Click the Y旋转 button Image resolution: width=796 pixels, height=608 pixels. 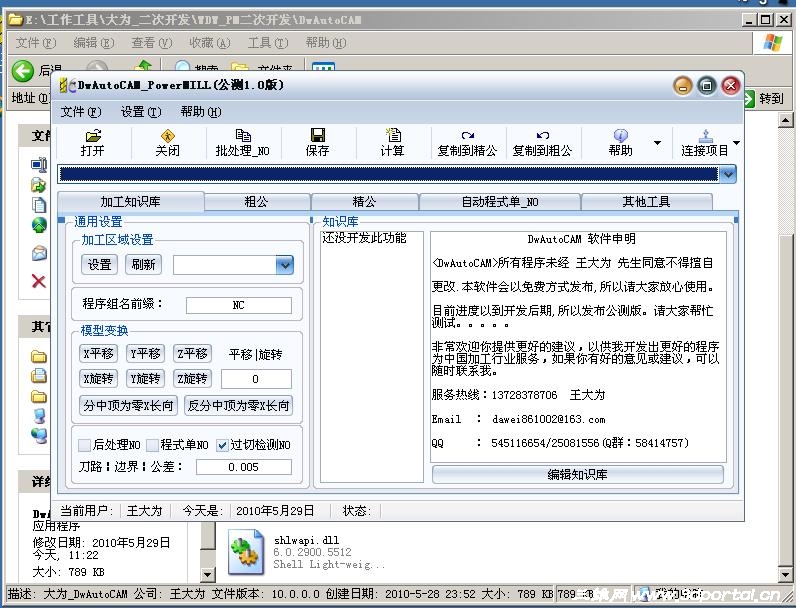pyautogui.click(x=145, y=379)
